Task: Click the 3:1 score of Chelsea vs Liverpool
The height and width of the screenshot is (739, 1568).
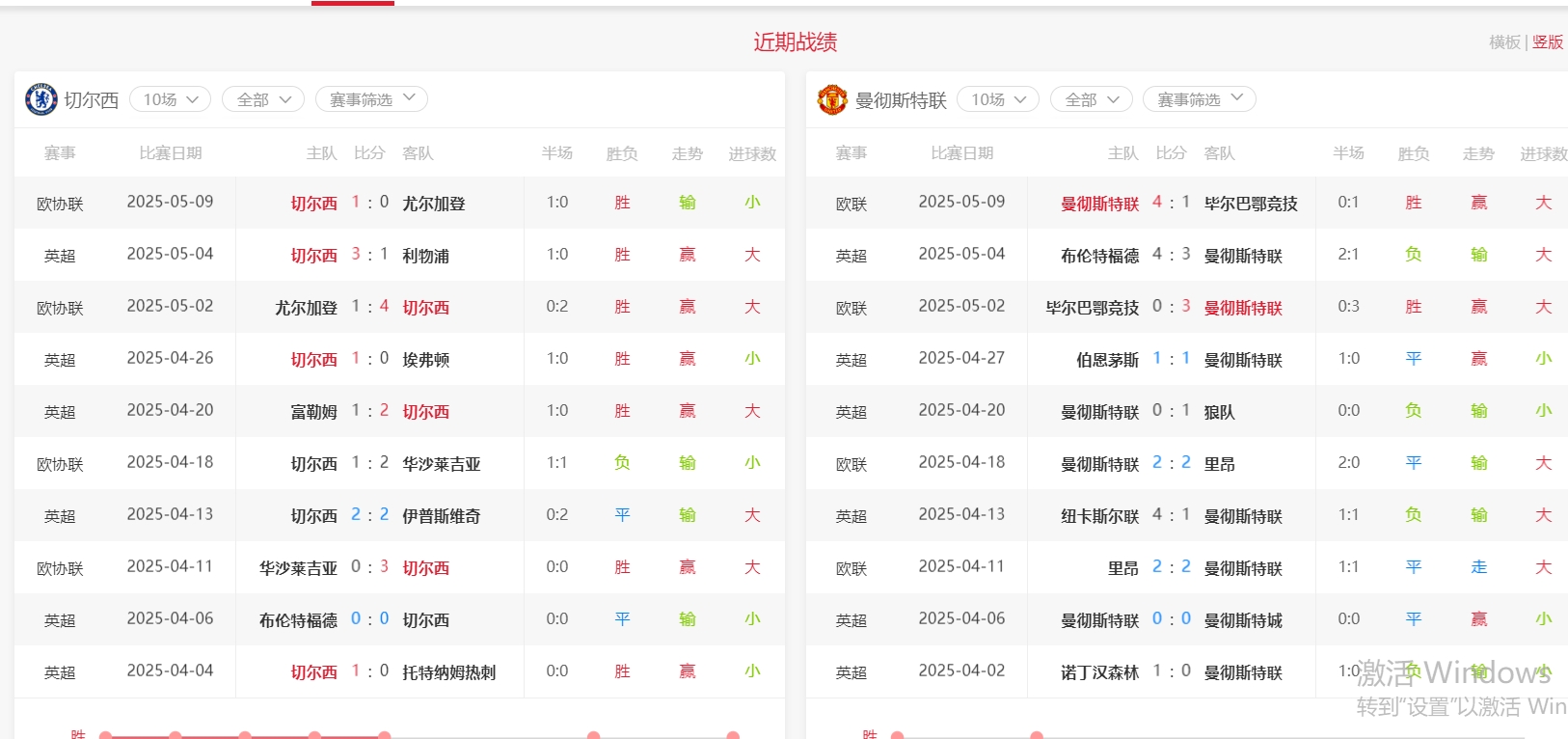Action: pyautogui.click(x=369, y=255)
